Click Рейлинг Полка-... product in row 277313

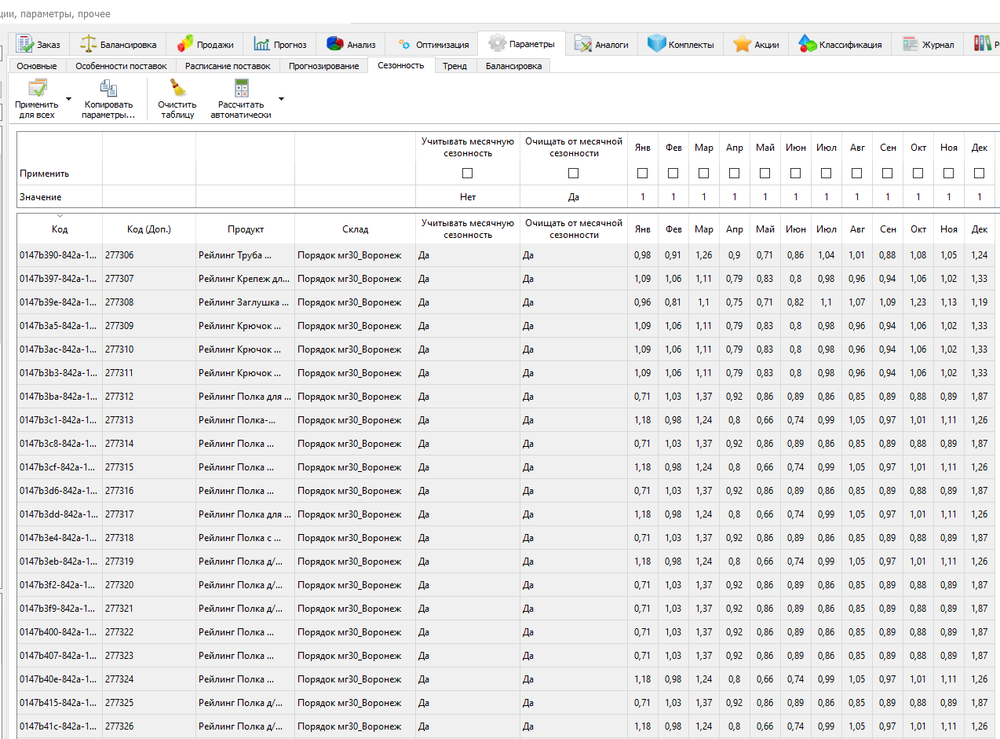pos(245,420)
